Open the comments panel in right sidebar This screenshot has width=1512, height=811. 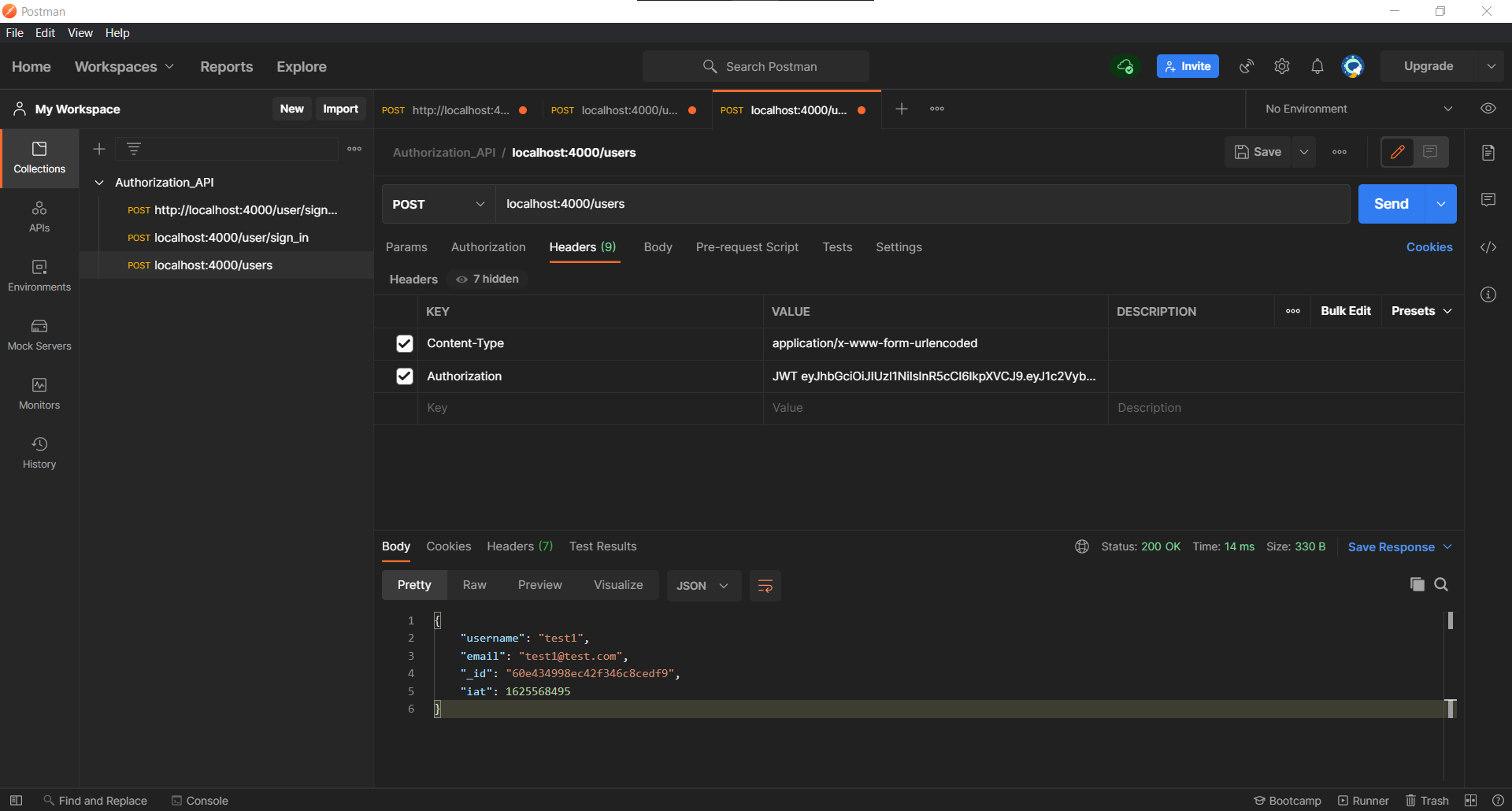point(1488,200)
